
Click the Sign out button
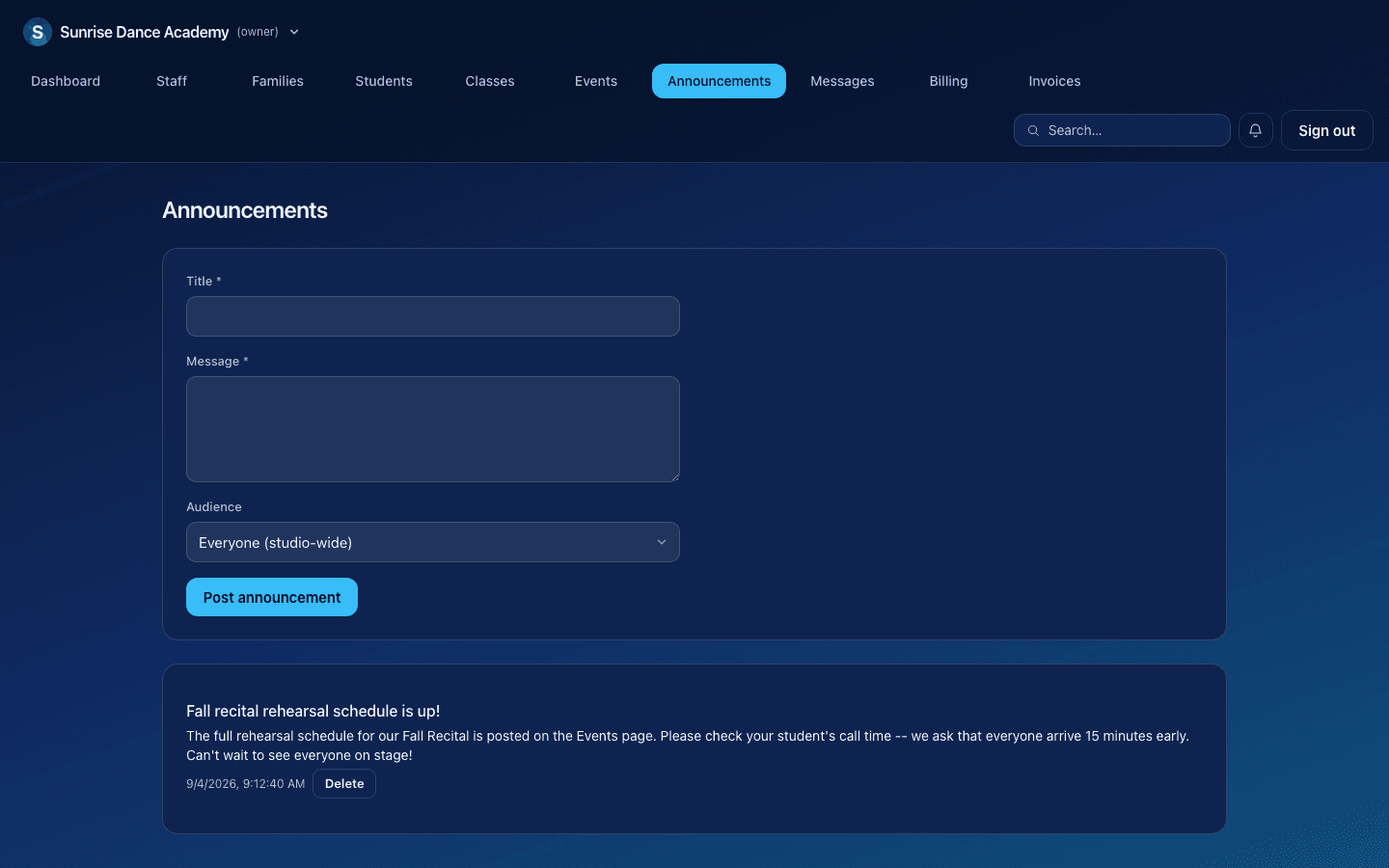pos(1326,130)
